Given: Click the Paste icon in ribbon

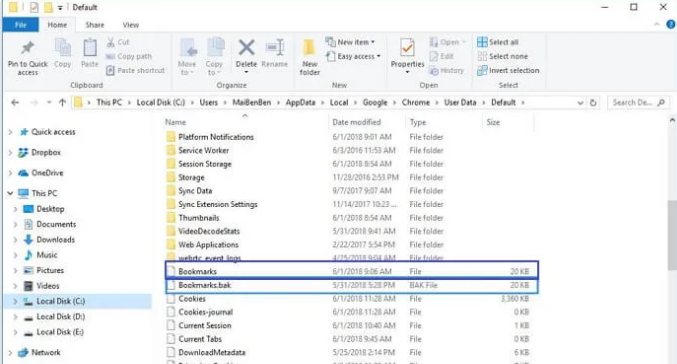Looking at the screenshot, I should (90, 47).
